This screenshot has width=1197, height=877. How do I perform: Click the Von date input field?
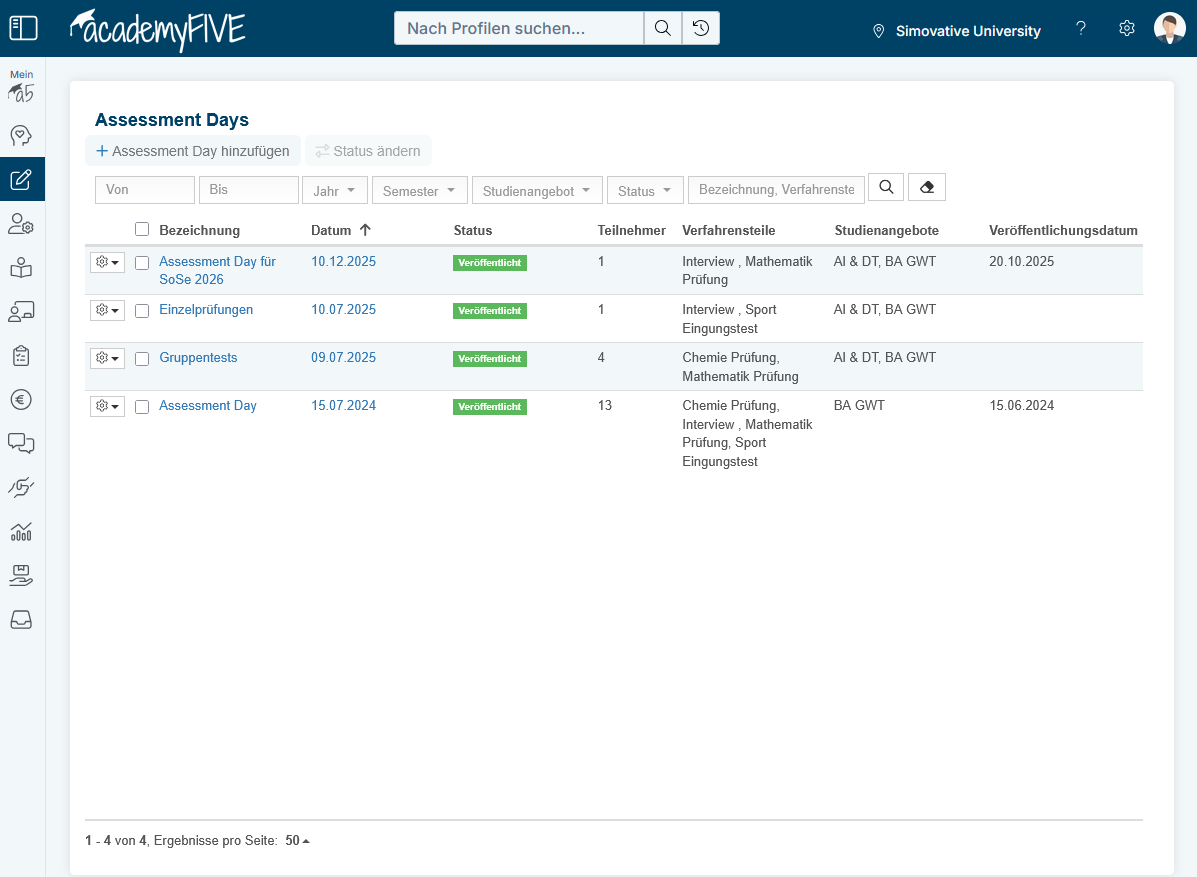(145, 190)
